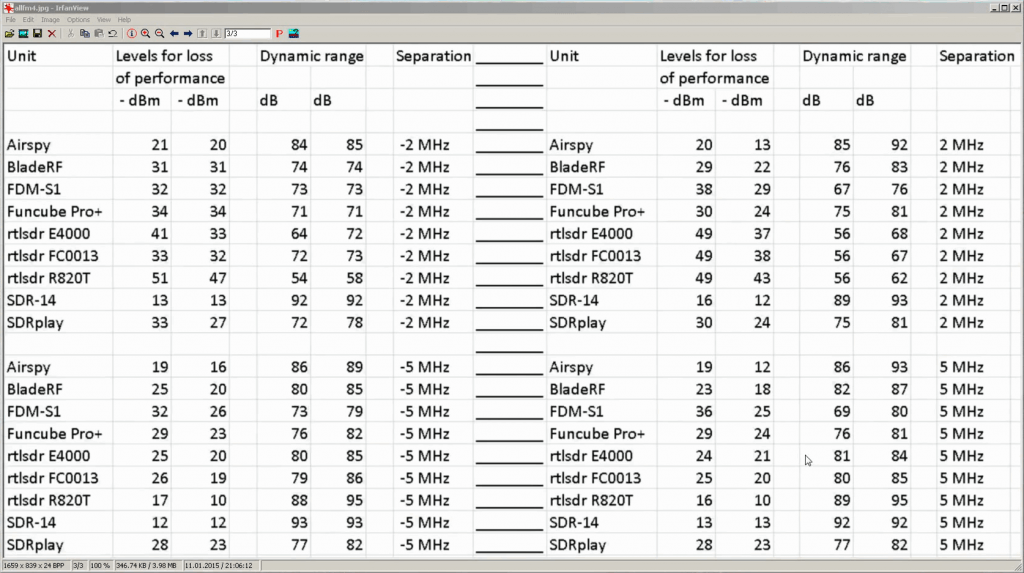The image size is (1024, 573).
Task: Click the right 'Levels for loss' header
Action: click(708, 56)
